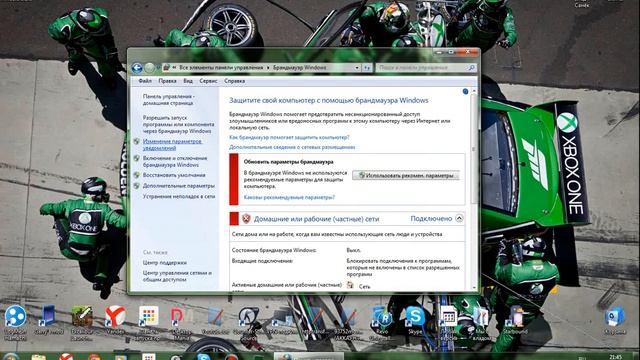This screenshot has height=360, width=640.
Task: Open Панель управления - домашняя страница link
Action: tap(168, 100)
